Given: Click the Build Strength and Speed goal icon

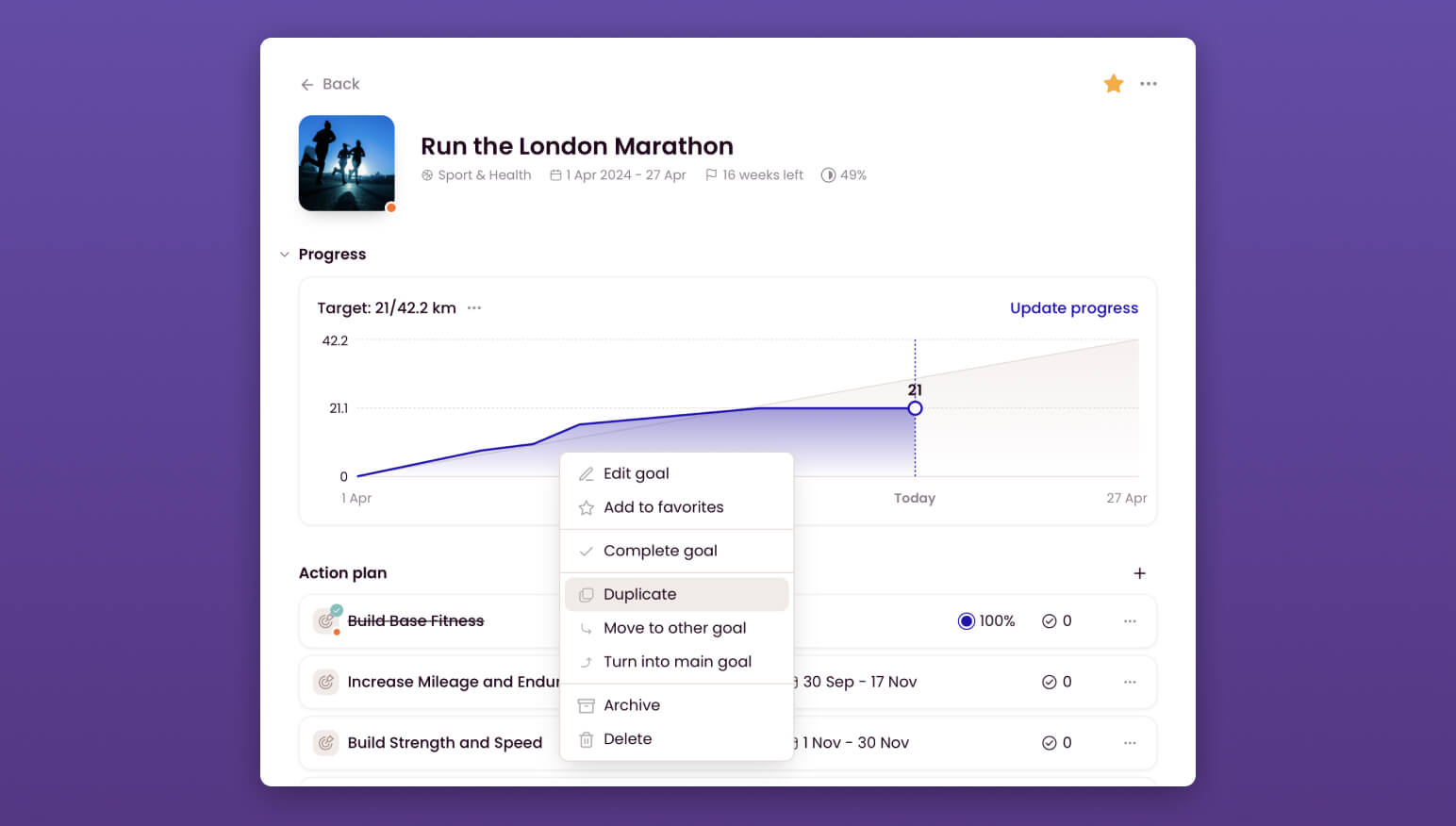Looking at the screenshot, I should (326, 743).
